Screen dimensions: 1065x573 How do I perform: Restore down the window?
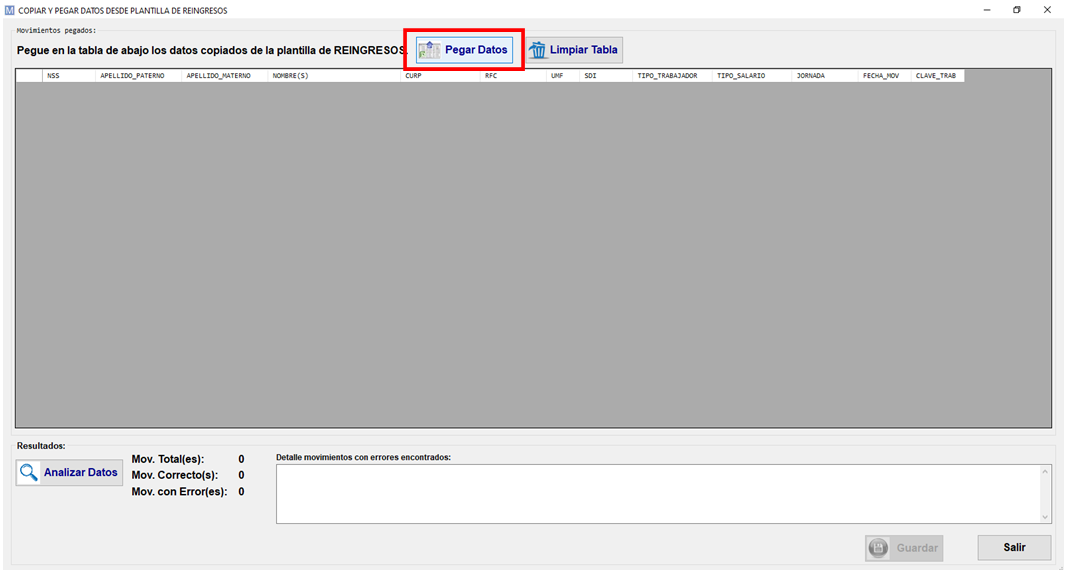point(1017,10)
